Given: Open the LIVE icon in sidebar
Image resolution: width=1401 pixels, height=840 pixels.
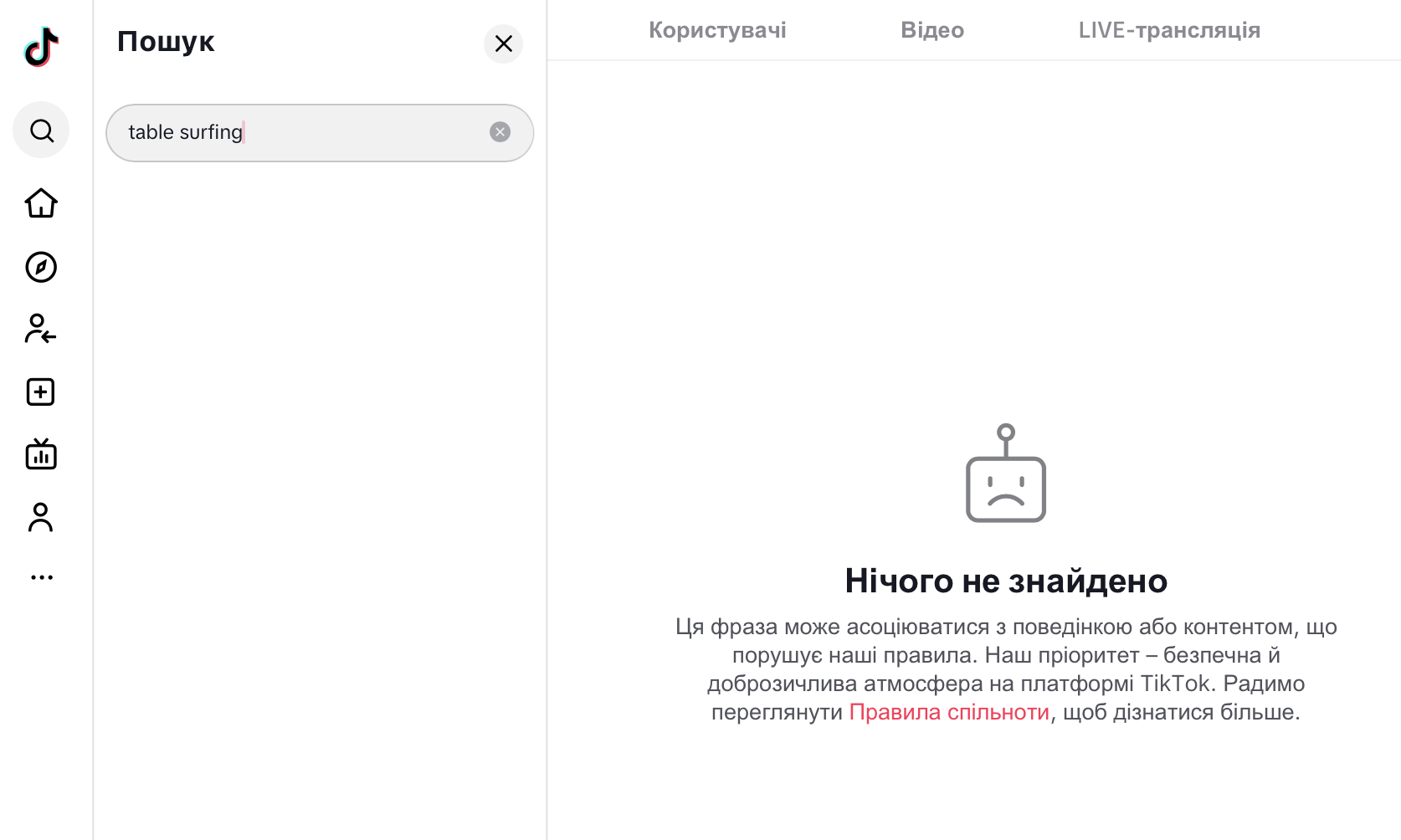Looking at the screenshot, I should point(41,454).
